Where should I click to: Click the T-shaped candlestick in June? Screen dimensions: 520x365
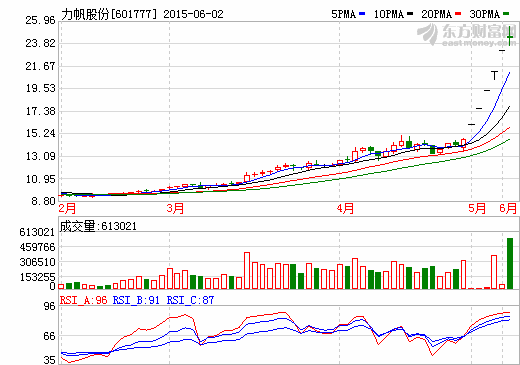[494, 75]
